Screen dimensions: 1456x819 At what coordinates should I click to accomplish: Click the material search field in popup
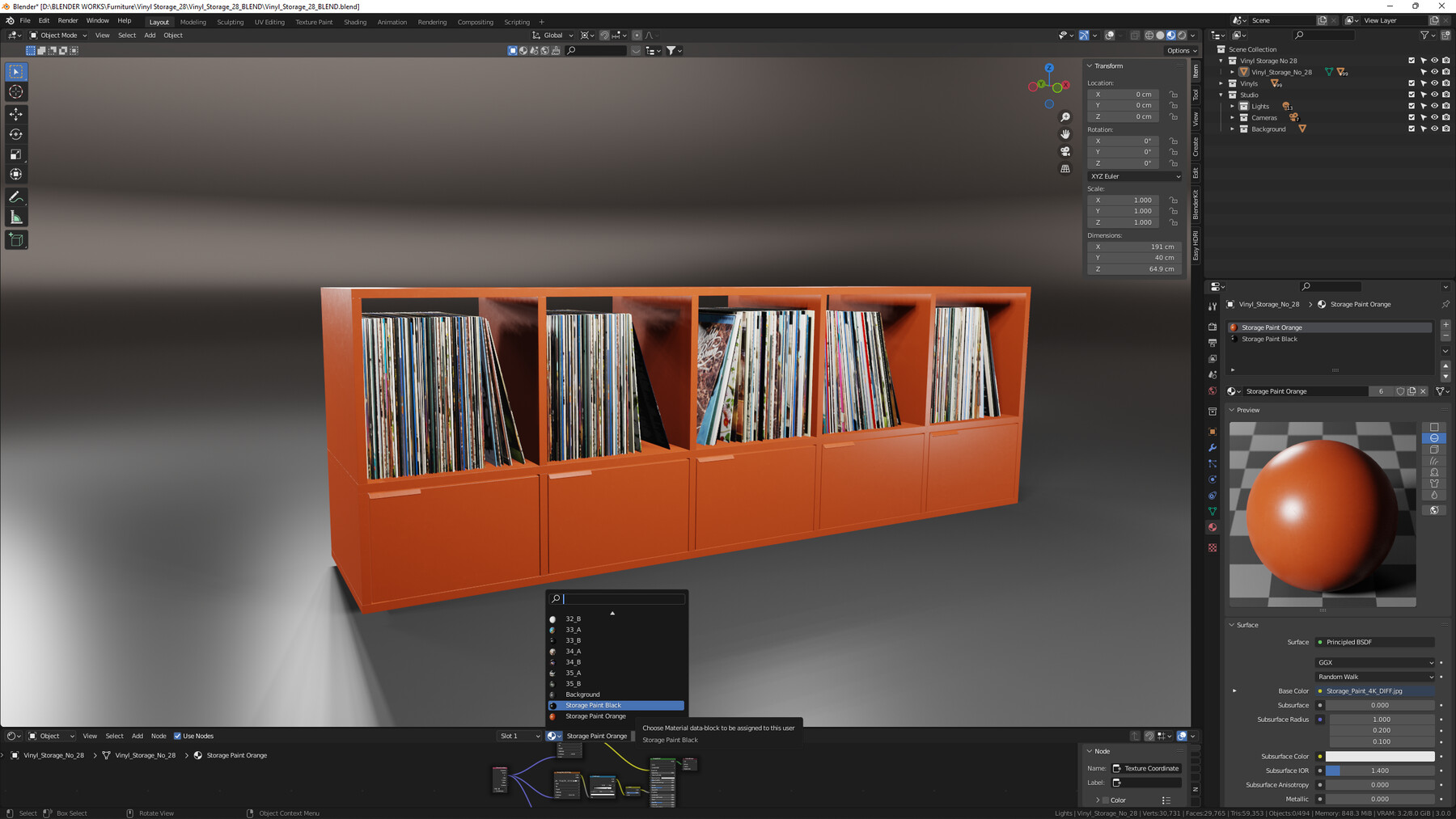point(617,598)
